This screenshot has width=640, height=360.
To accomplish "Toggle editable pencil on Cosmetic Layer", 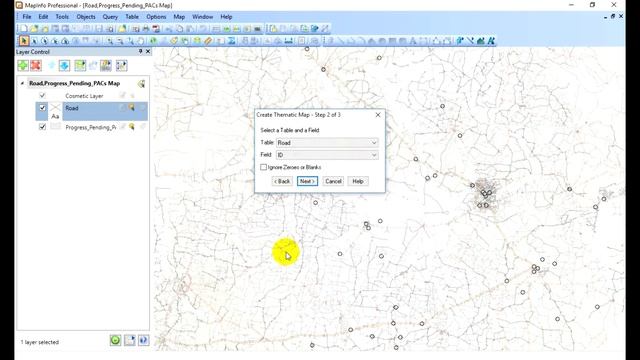I will point(122,96).
